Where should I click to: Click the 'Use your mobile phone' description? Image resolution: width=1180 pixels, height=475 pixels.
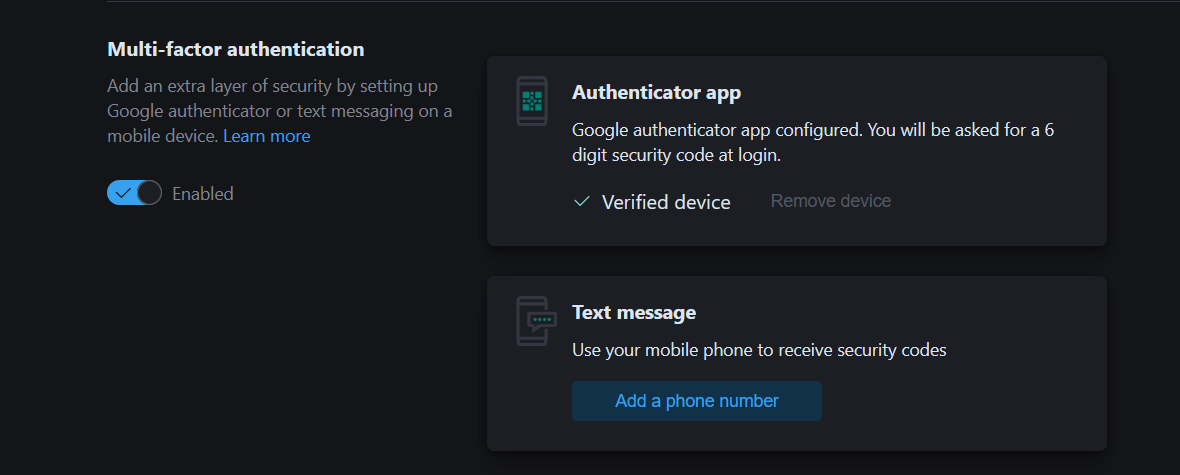pos(758,350)
